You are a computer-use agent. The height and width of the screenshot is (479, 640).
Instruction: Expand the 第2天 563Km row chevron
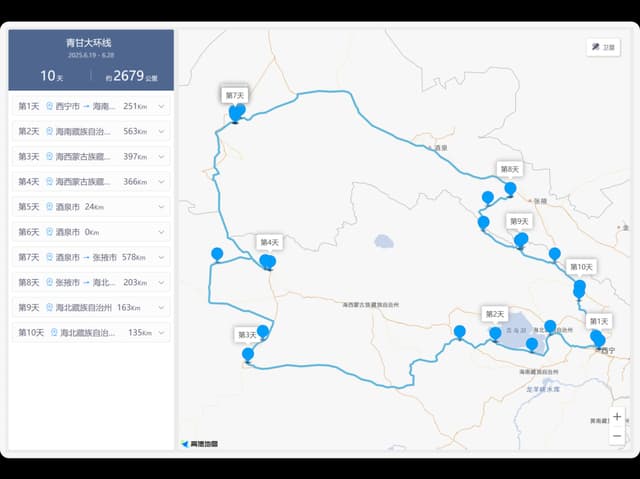161,131
